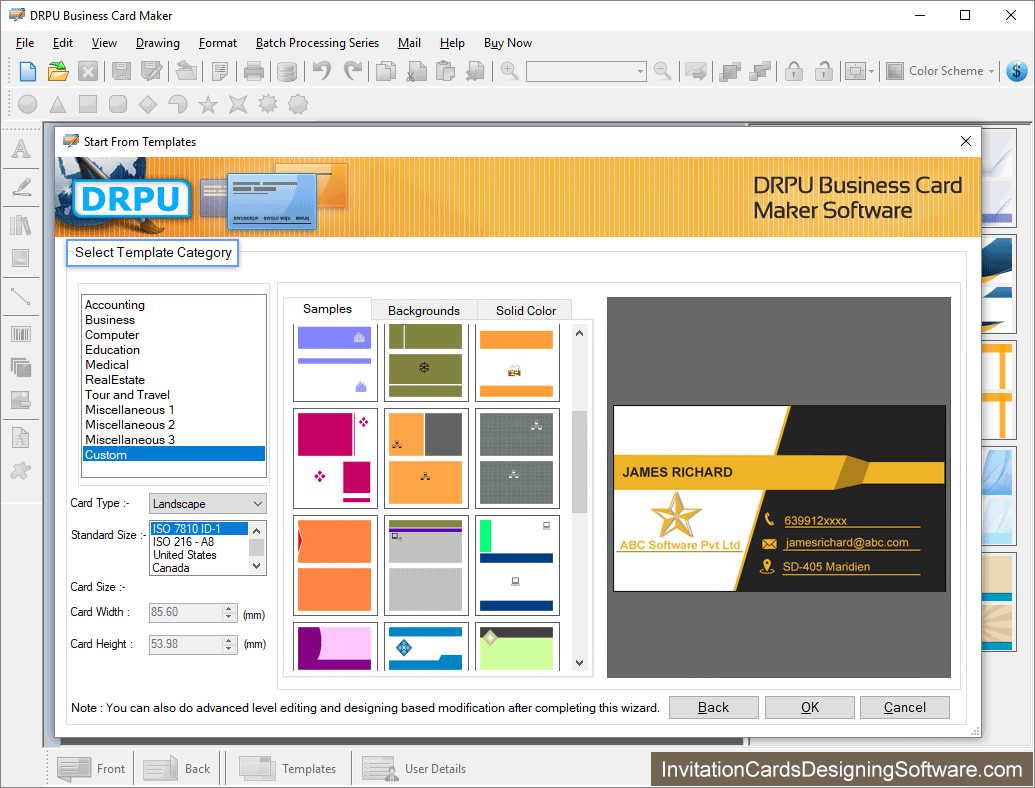The width and height of the screenshot is (1035, 788).
Task: Click scroll up arrow in Standard Size list
Action: (x=257, y=530)
